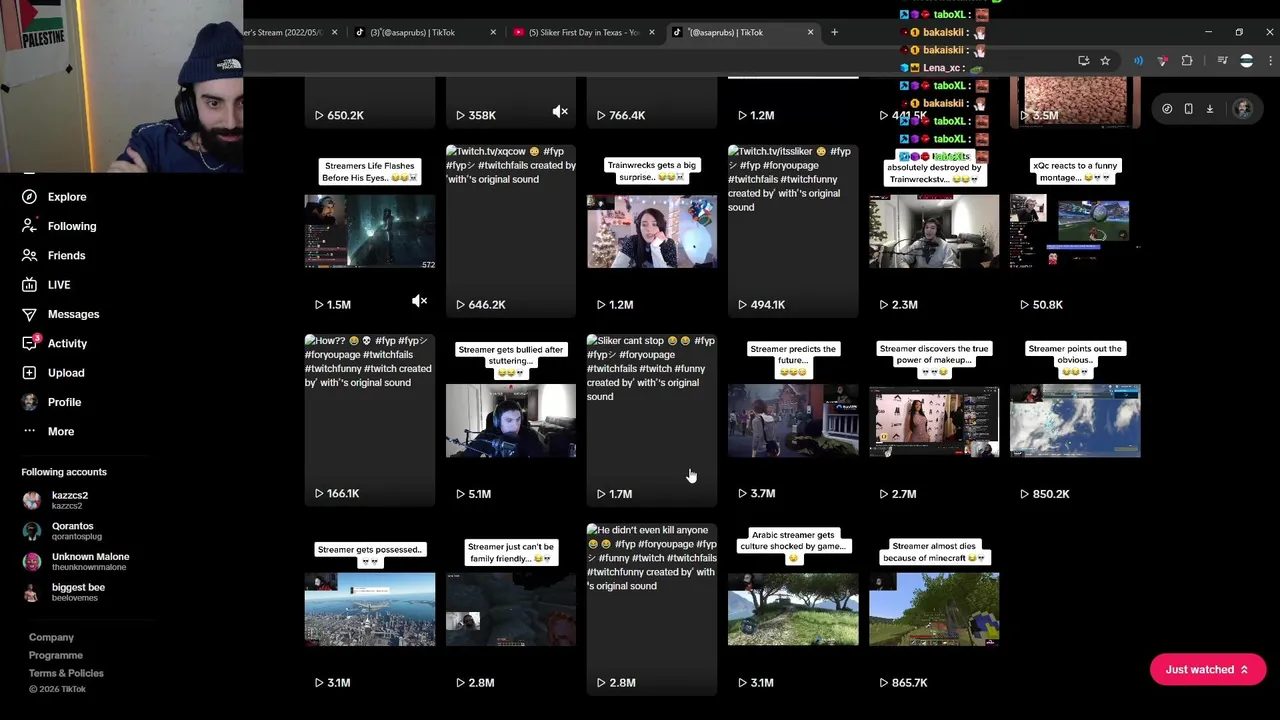Image resolution: width=1280 pixels, height=720 pixels.
Task: Open 'Streamers Life Flashes Before His Eyes' video
Action: click(x=370, y=231)
